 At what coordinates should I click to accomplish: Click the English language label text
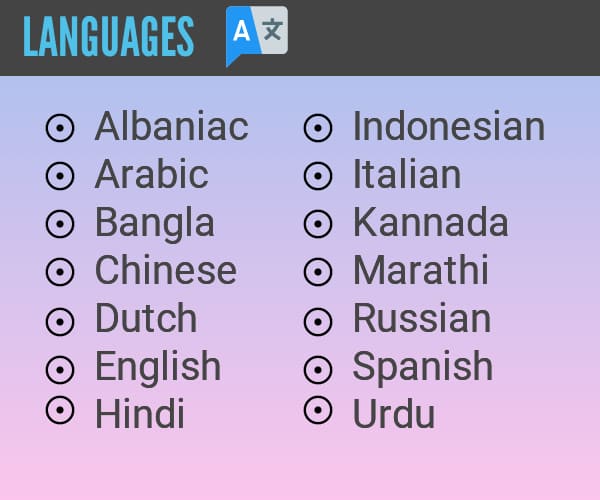tap(158, 367)
